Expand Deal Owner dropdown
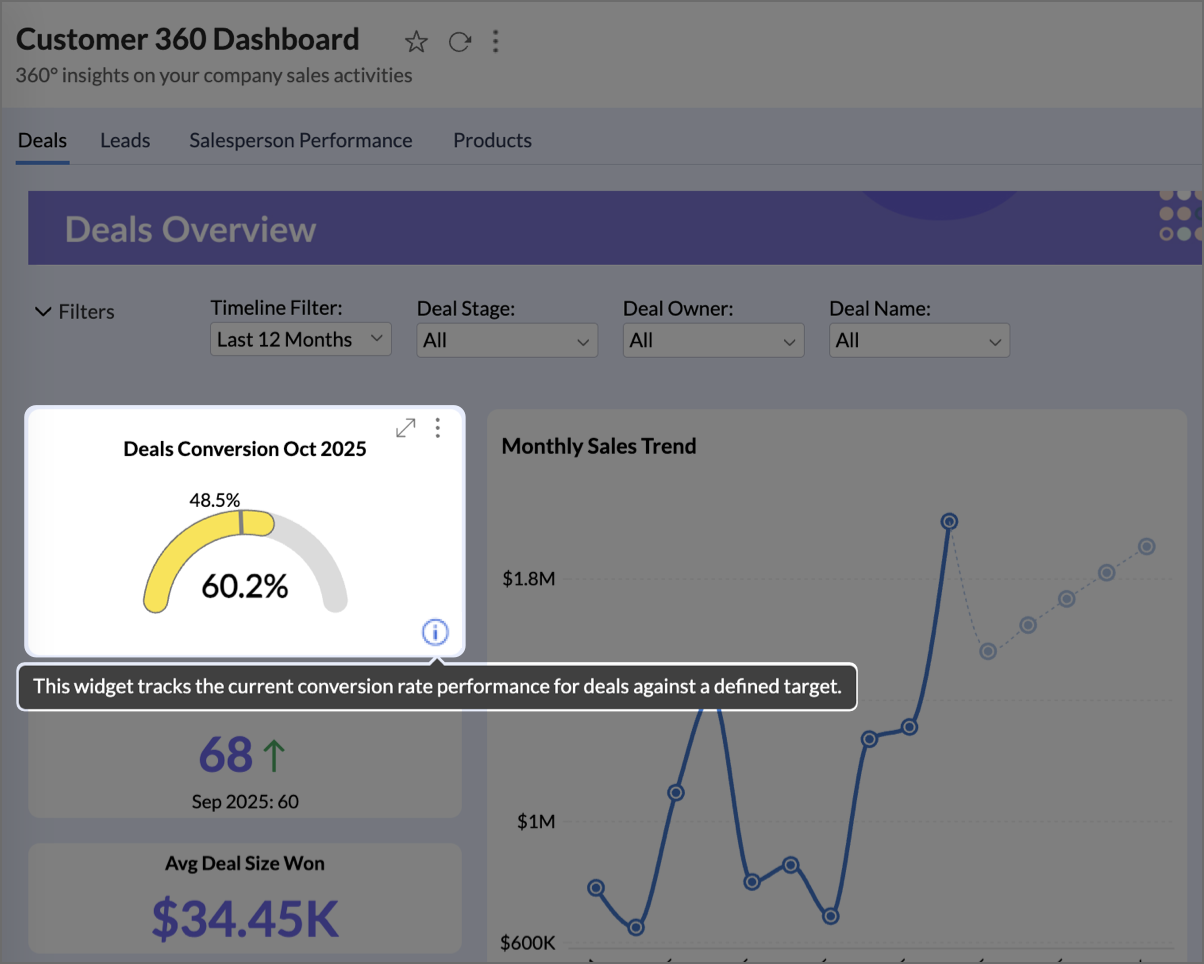Screen dimensions: 1204x964 pos(713,341)
